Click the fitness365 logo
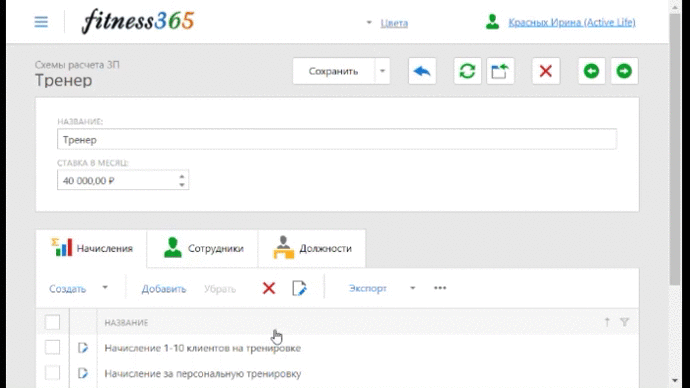The image size is (690, 388). coord(138,22)
